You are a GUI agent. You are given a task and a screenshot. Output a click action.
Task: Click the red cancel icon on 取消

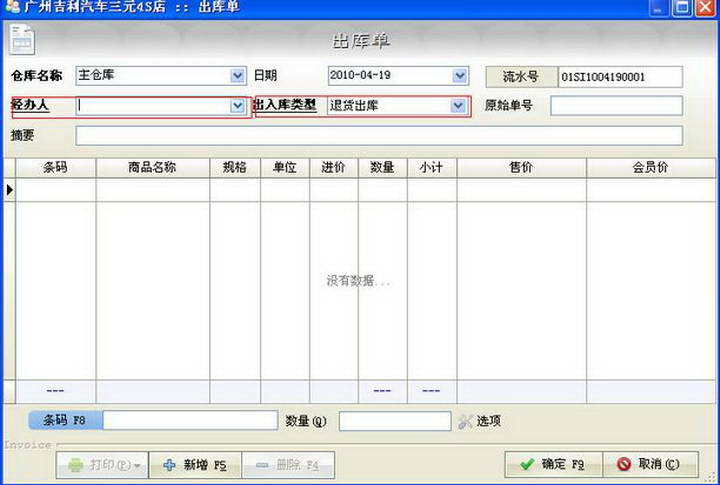tap(624, 464)
